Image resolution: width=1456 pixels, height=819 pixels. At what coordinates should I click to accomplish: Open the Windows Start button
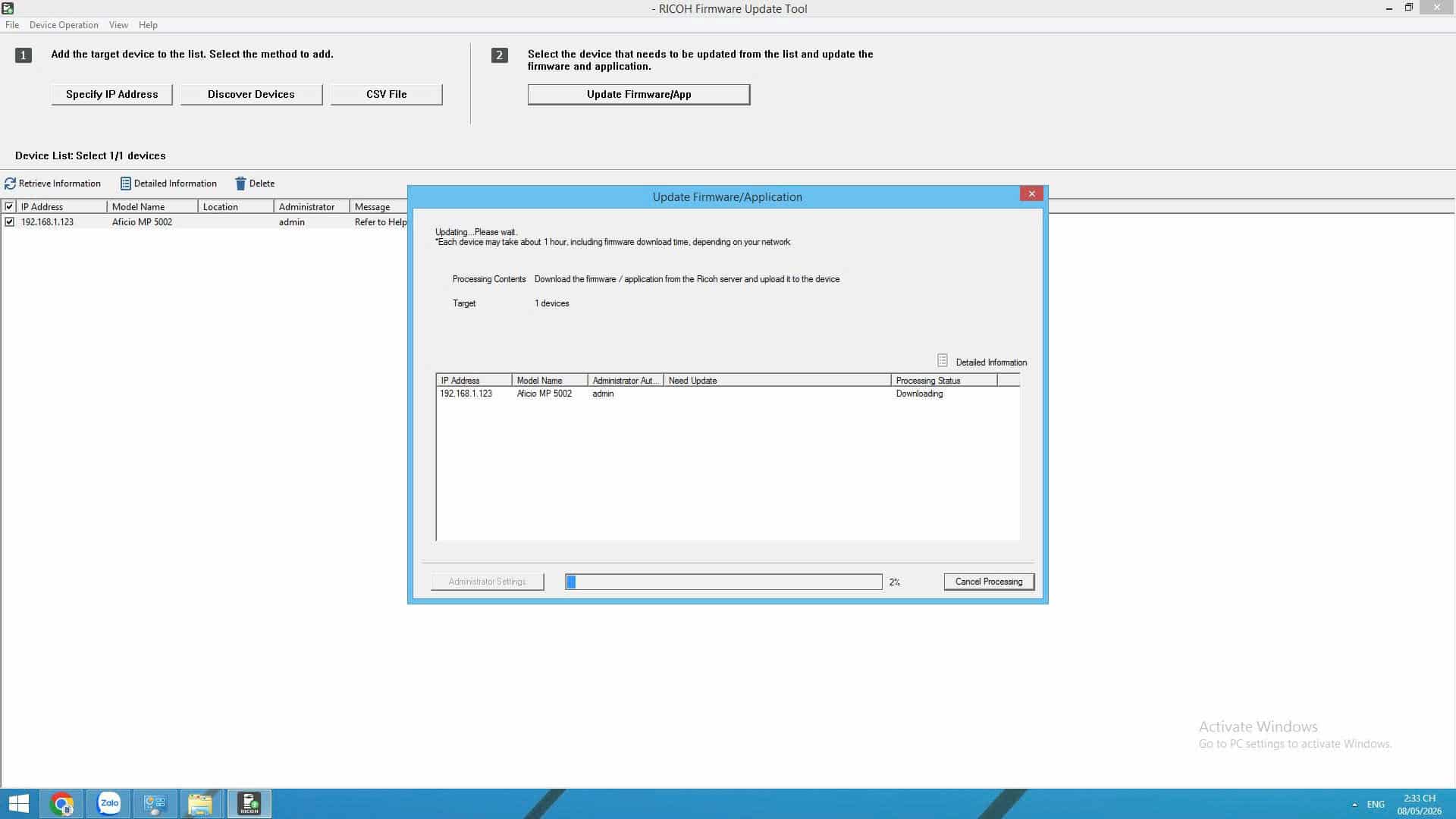pyautogui.click(x=18, y=804)
